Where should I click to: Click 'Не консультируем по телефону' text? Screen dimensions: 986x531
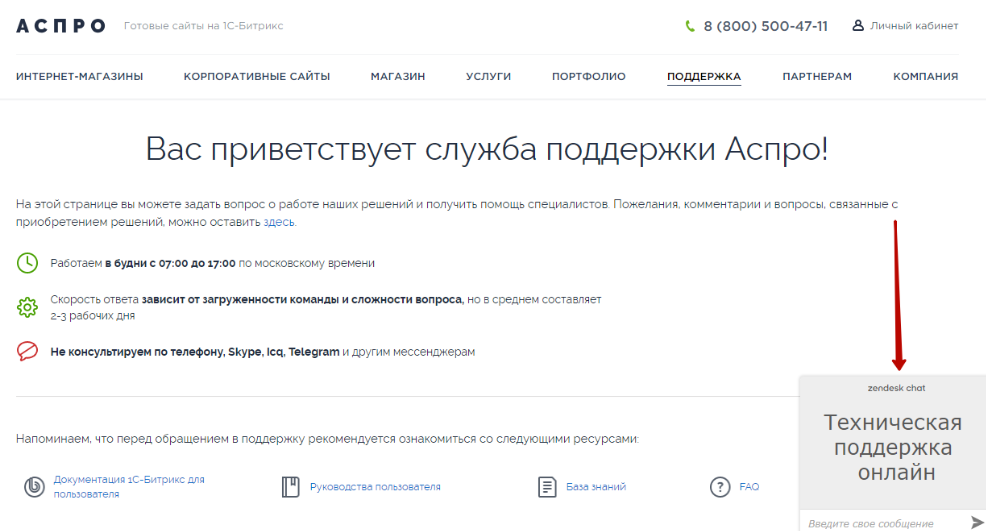[137, 352]
